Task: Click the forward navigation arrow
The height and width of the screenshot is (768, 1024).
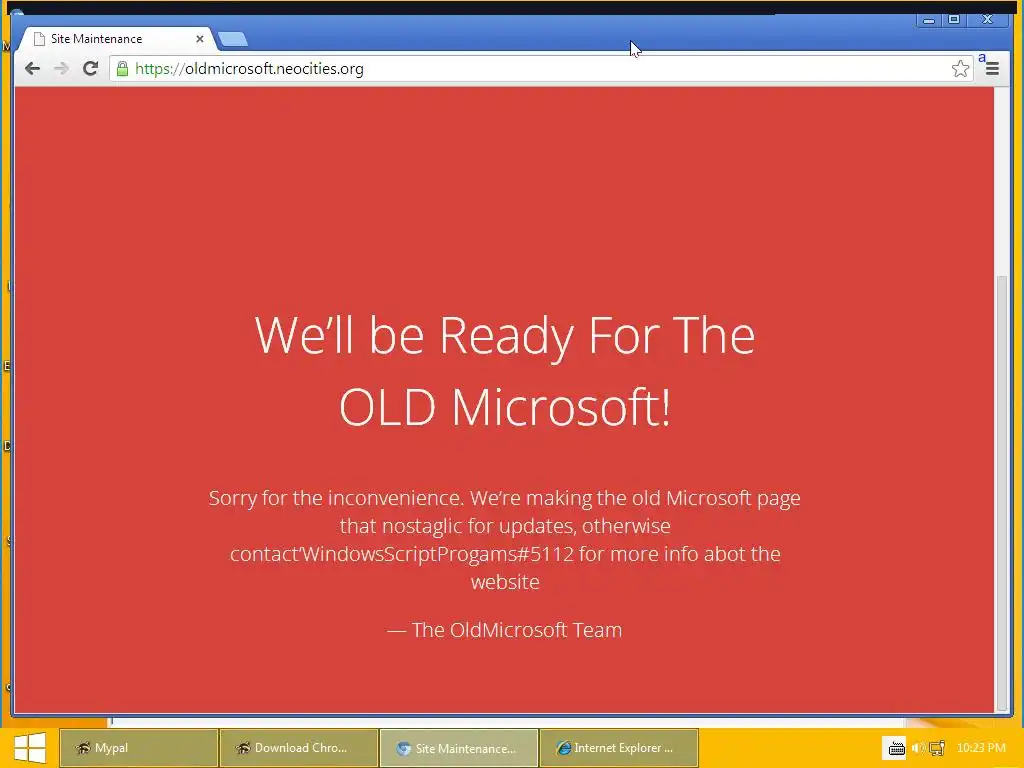Action: (x=61, y=69)
